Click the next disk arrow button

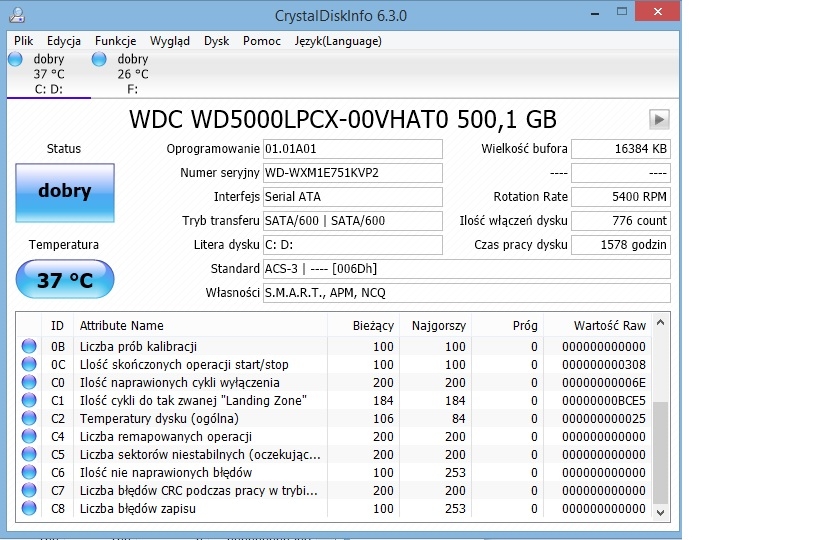[659, 120]
